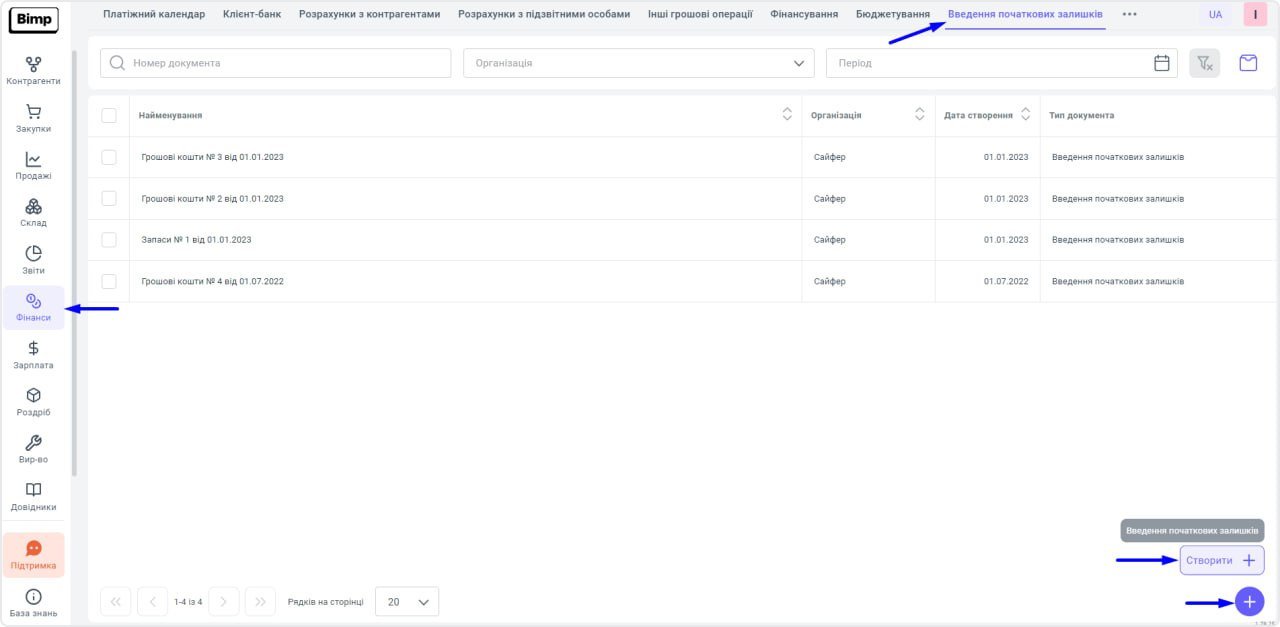1280x627 pixels.
Task: Click the Створити button
Action: [1221, 560]
